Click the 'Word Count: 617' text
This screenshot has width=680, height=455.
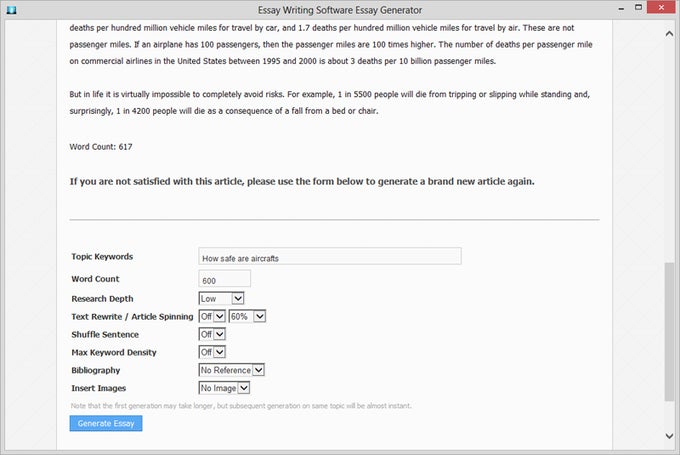[x=101, y=147]
